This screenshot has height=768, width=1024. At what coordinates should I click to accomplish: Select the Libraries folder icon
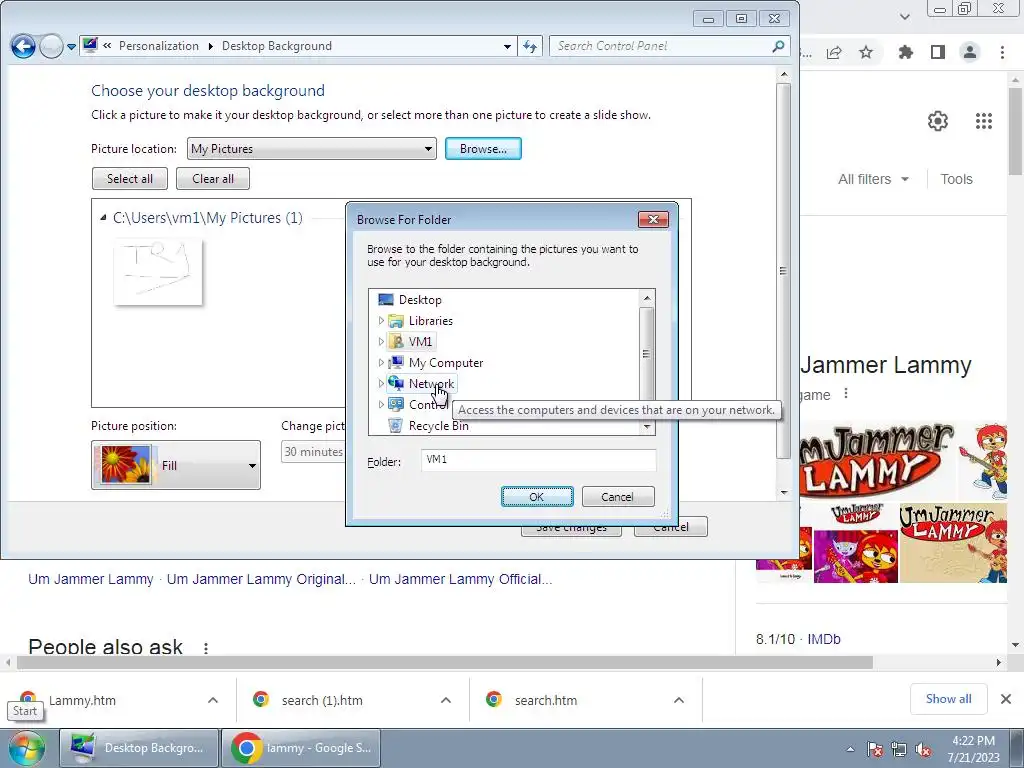(x=396, y=321)
